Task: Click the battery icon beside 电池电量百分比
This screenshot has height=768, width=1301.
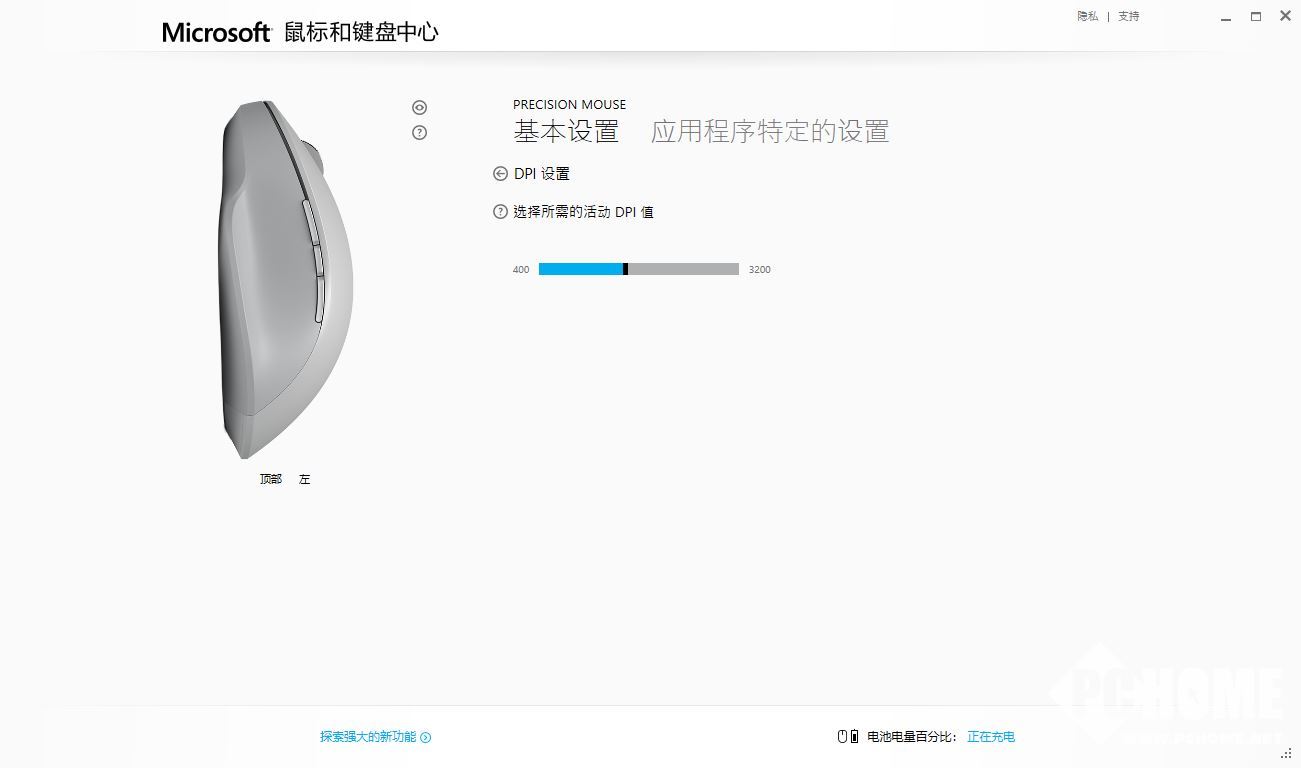Action: pyautogui.click(x=854, y=736)
